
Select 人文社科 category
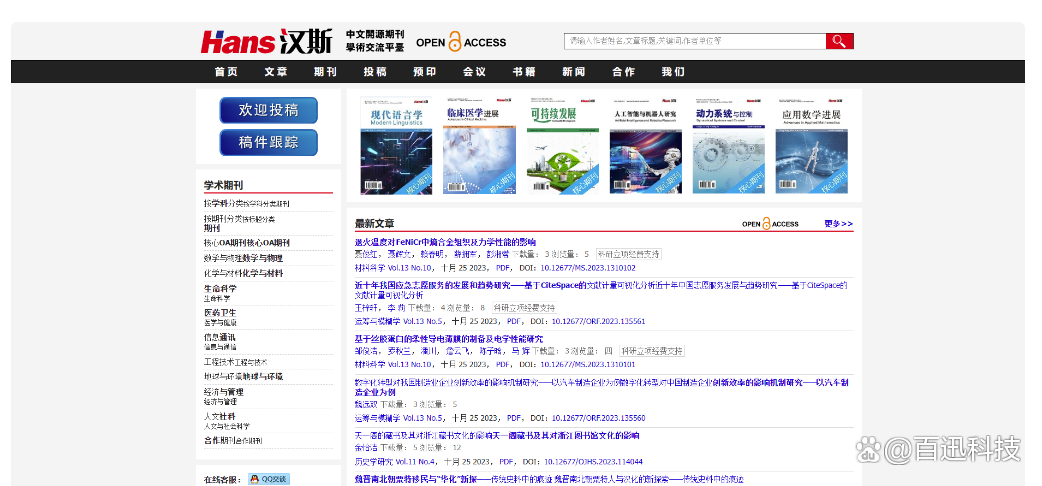click(227, 421)
